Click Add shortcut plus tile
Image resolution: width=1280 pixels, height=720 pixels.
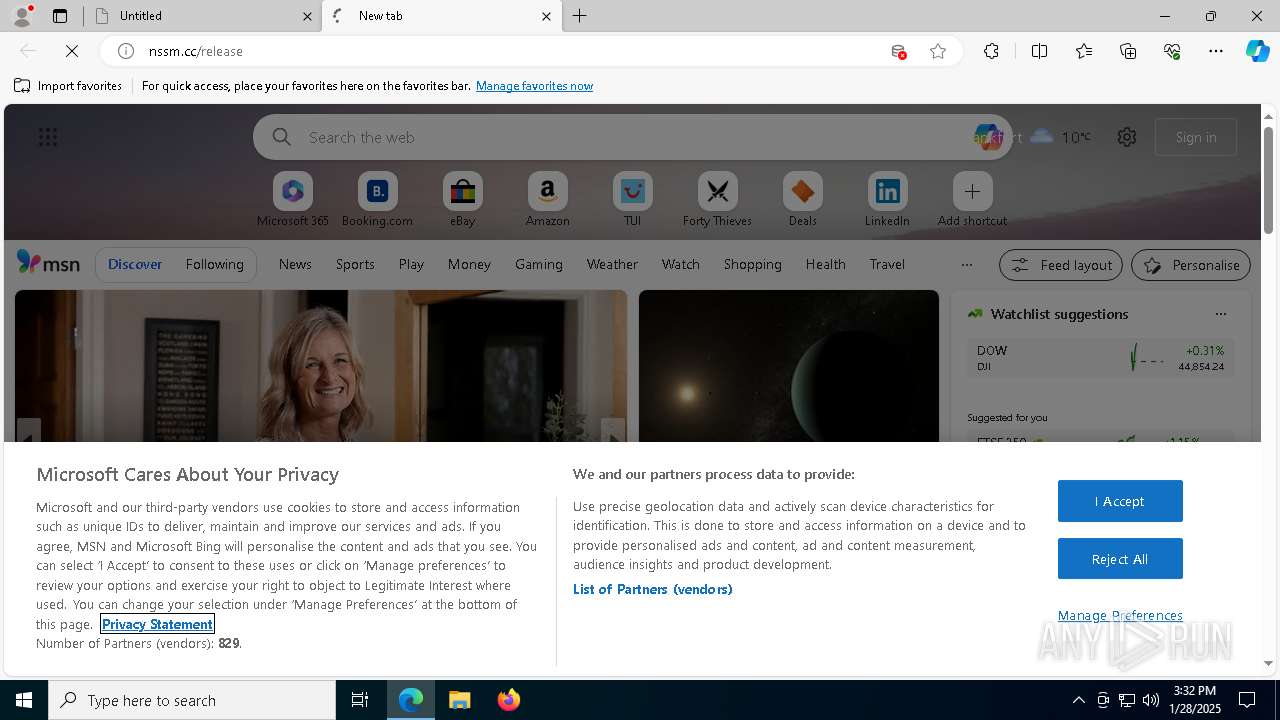[972, 200]
